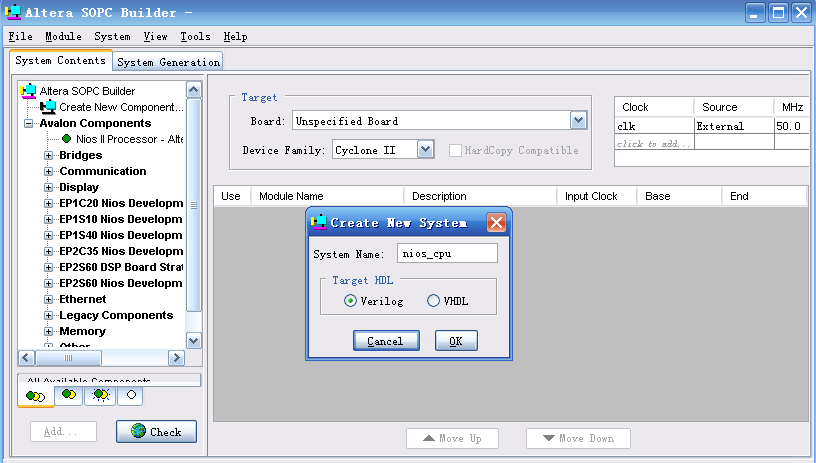The width and height of the screenshot is (816, 463).
Task: Click Cancel in Create New System dialog
Action: pos(386,341)
